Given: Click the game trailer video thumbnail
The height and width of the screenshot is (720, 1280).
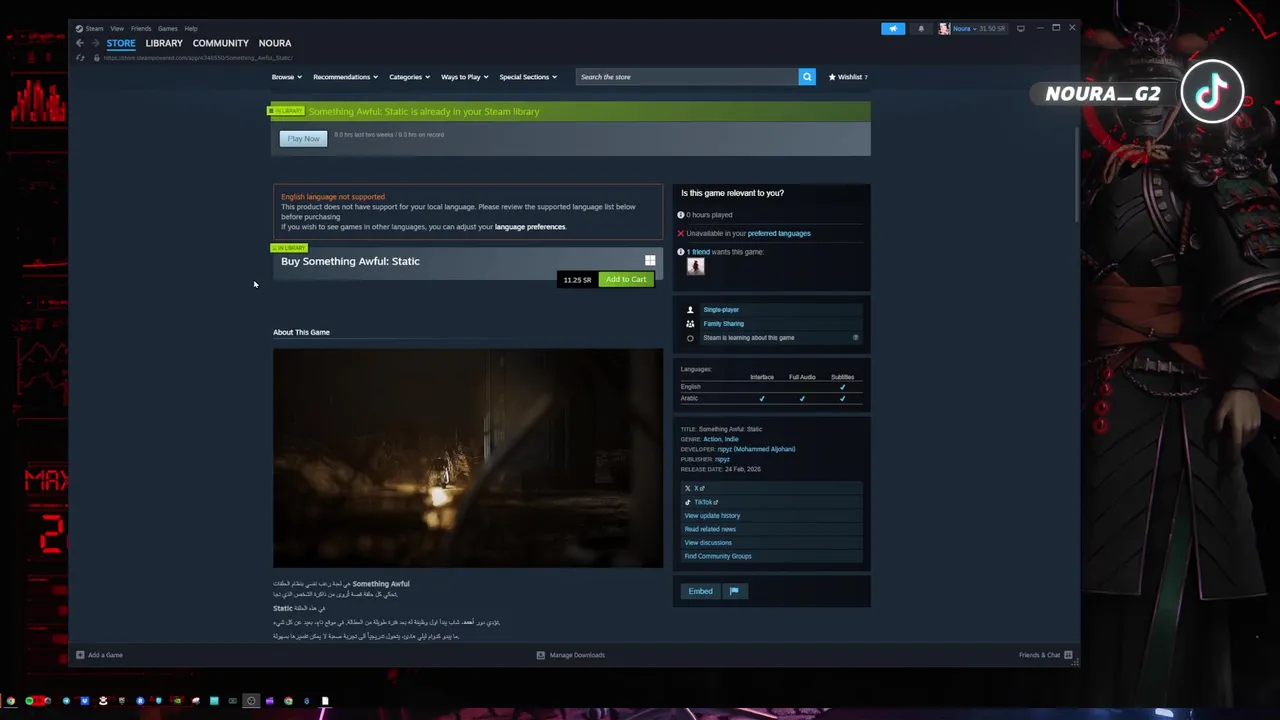Looking at the screenshot, I should pos(468,458).
